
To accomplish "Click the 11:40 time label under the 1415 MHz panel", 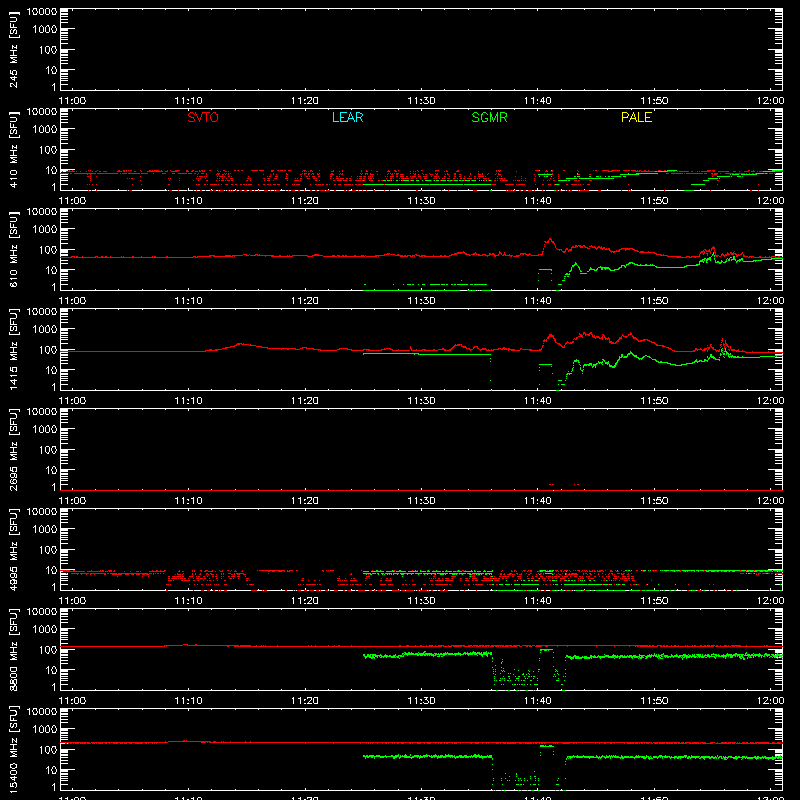I will 538,401.
